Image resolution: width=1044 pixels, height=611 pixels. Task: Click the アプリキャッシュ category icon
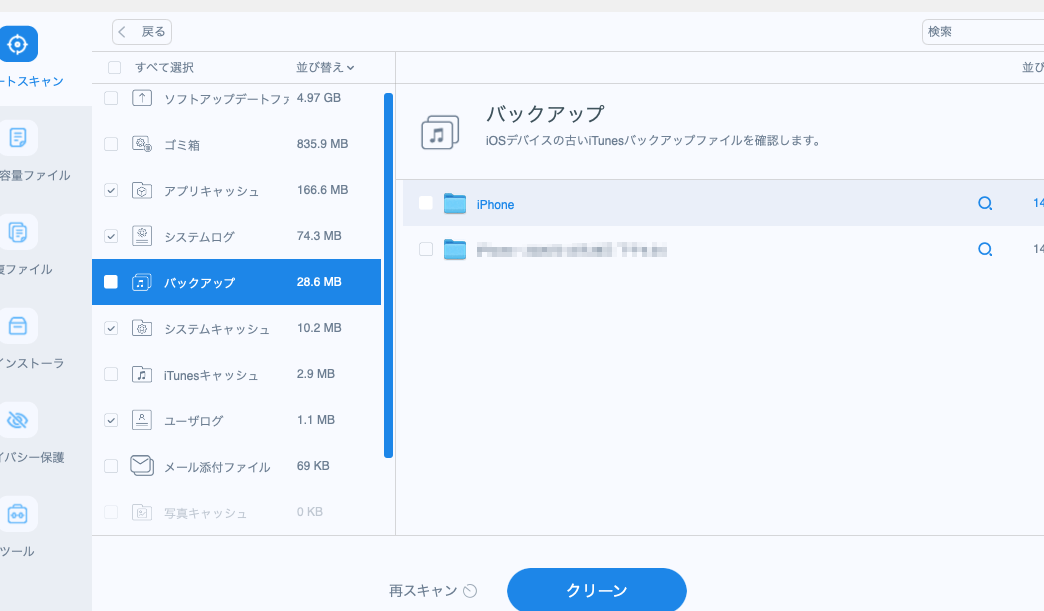click(x=142, y=190)
